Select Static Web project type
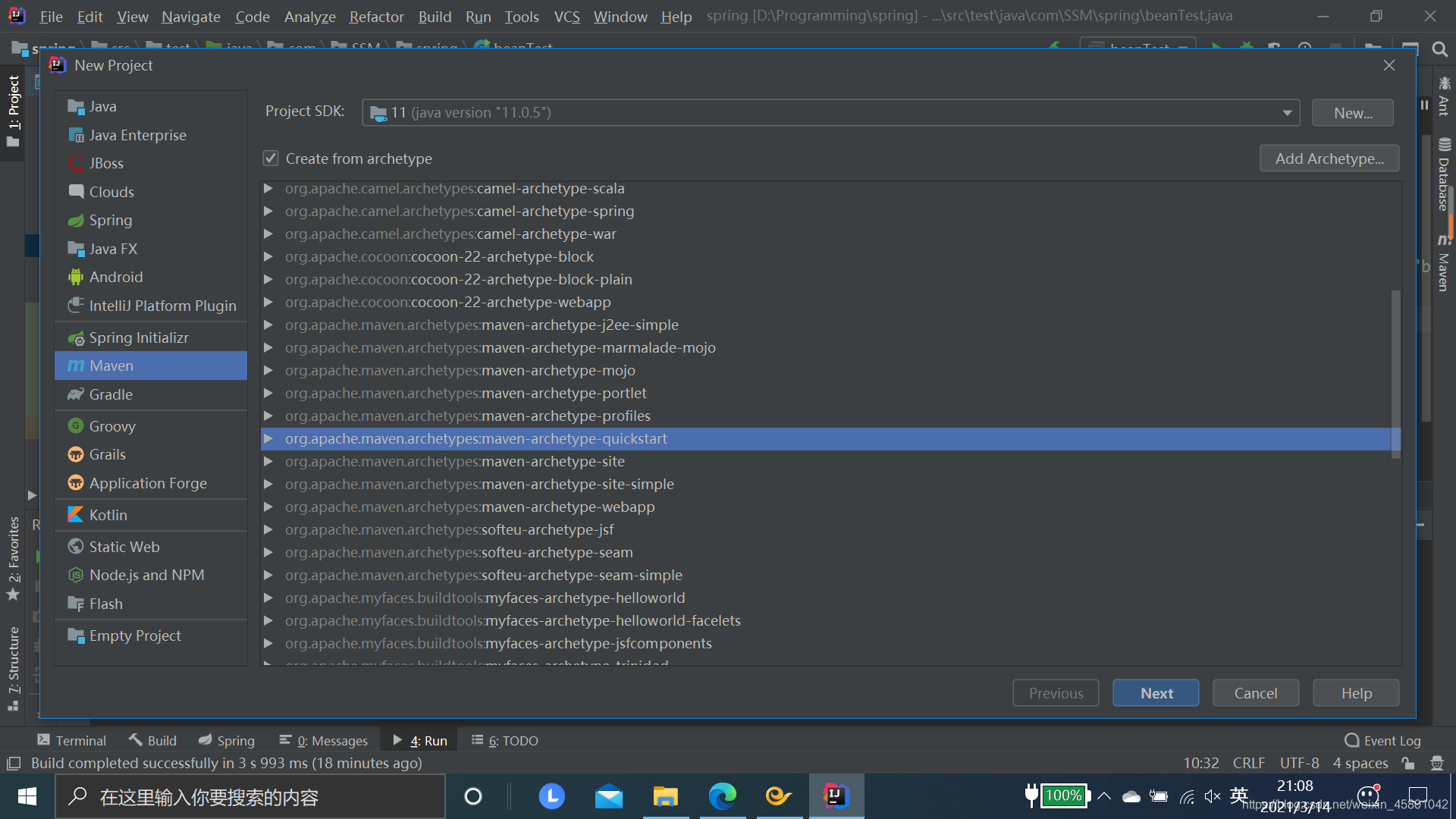The height and width of the screenshot is (819, 1456). click(x=151, y=547)
